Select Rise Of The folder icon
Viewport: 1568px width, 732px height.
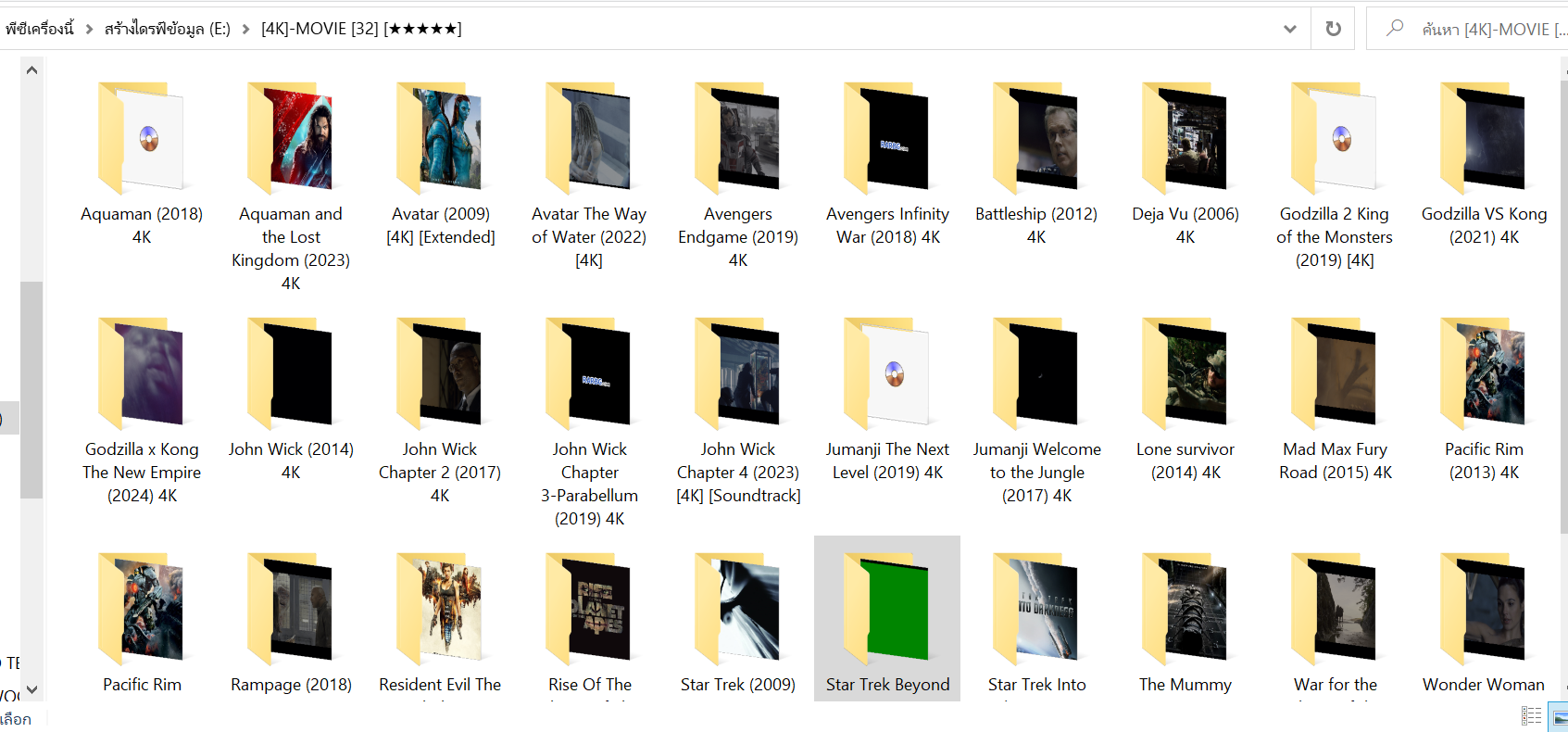click(589, 609)
